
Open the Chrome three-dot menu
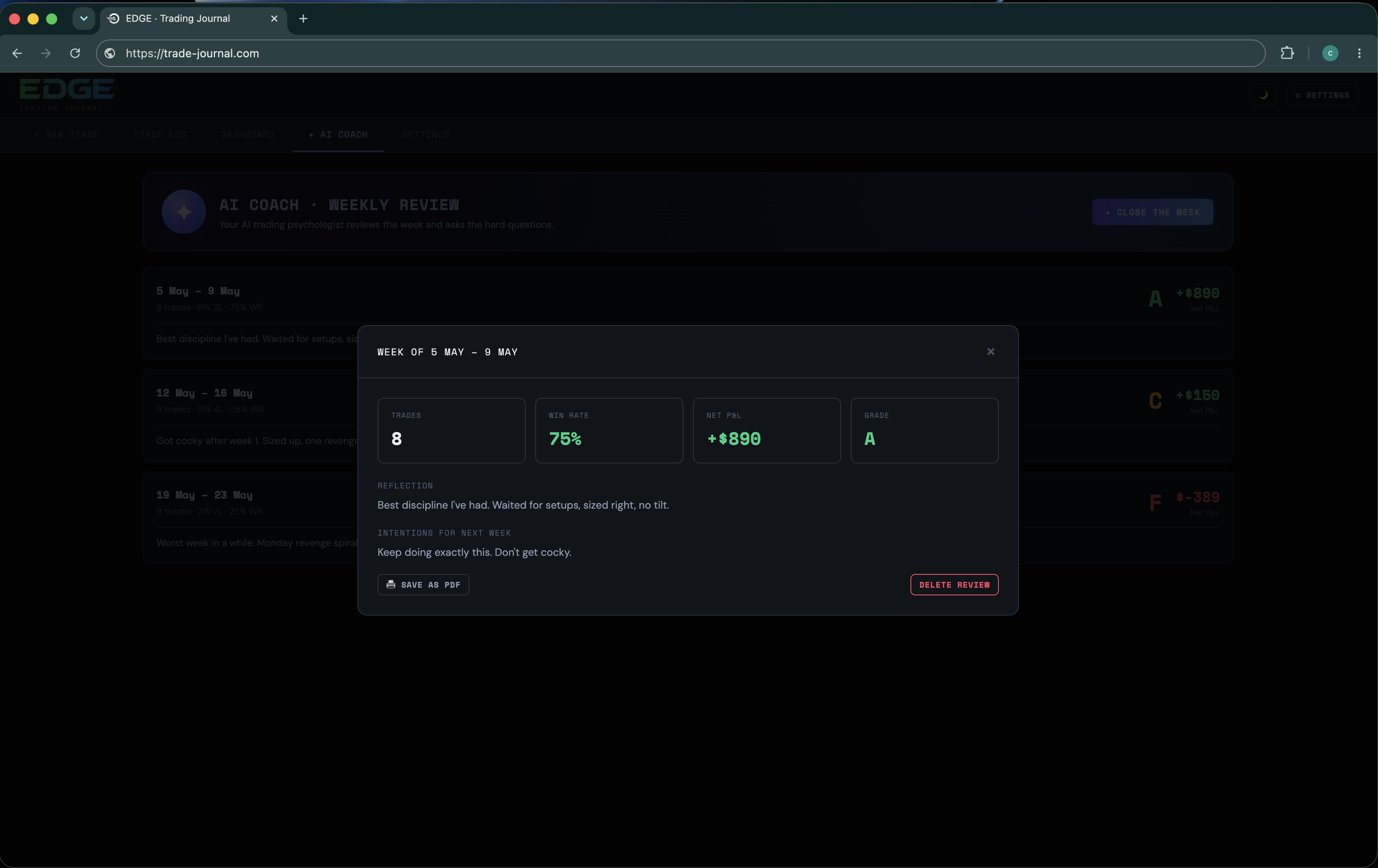coord(1359,53)
